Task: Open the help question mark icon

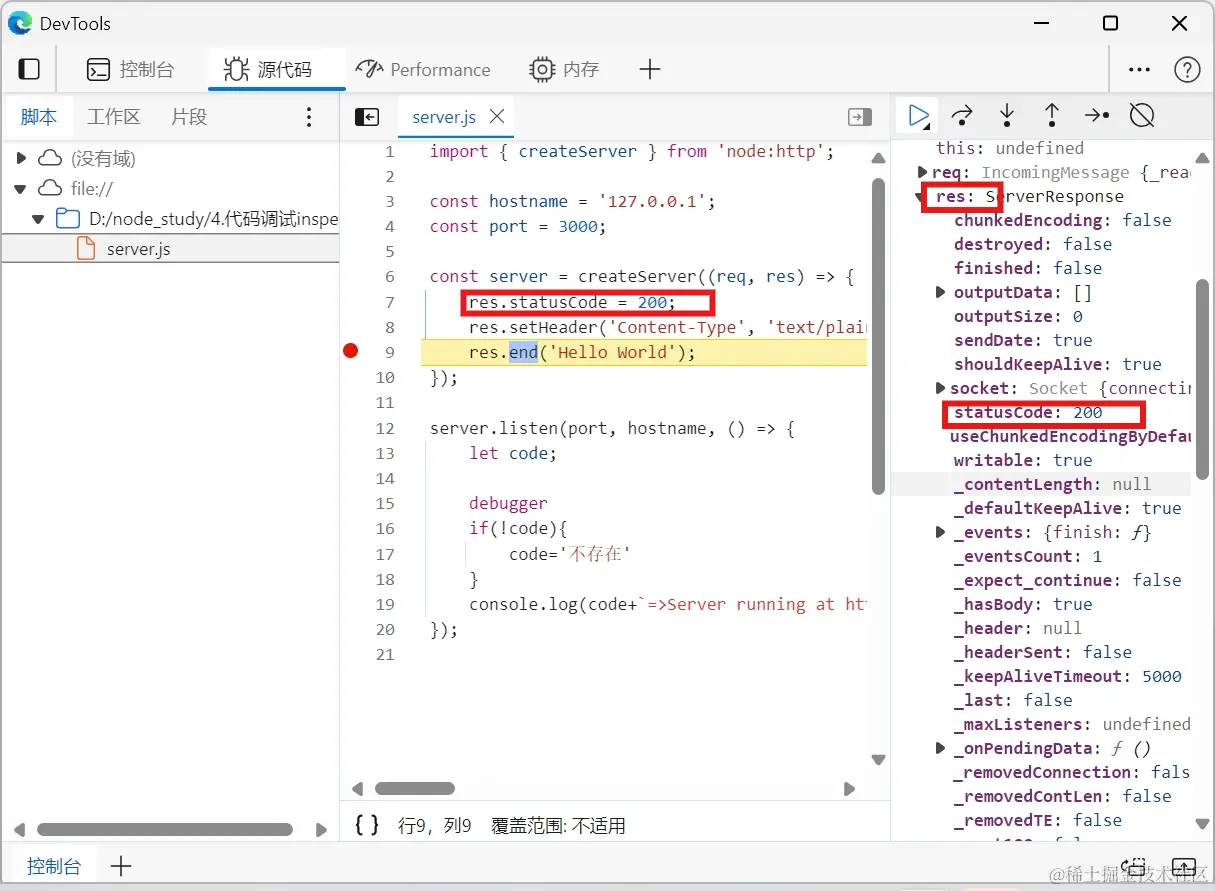Action: click(x=1187, y=70)
